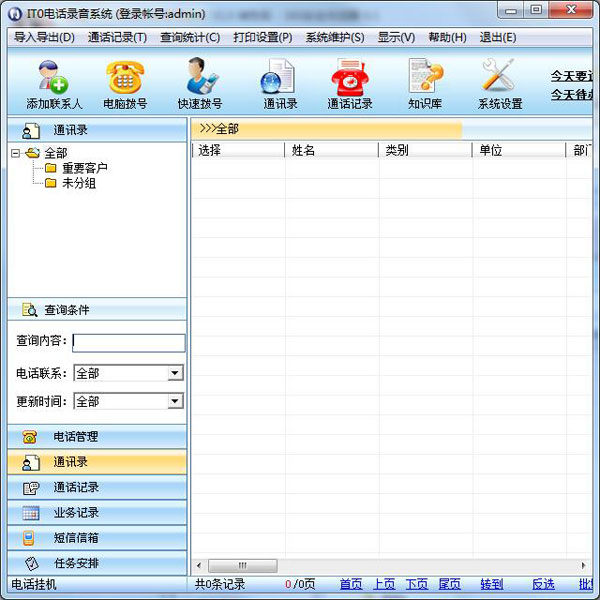Select the 重要客户 tree item

coord(85,168)
